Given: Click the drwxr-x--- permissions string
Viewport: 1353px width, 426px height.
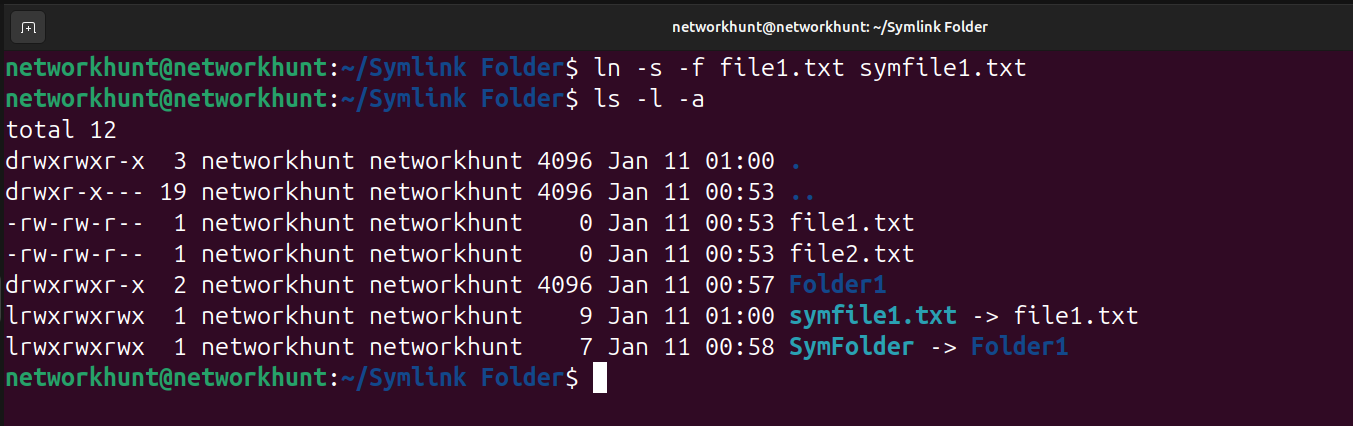Looking at the screenshot, I should click(x=75, y=192).
